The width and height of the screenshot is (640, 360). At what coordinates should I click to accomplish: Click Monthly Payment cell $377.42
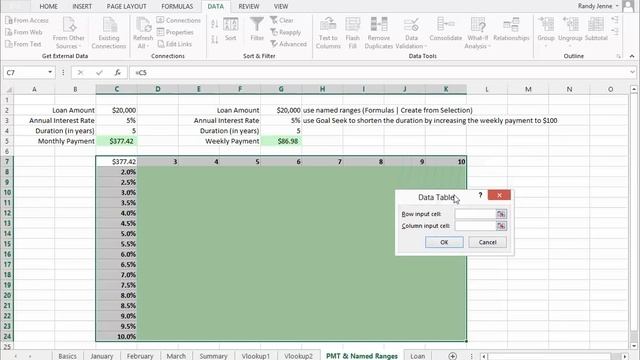(x=116, y=141)
